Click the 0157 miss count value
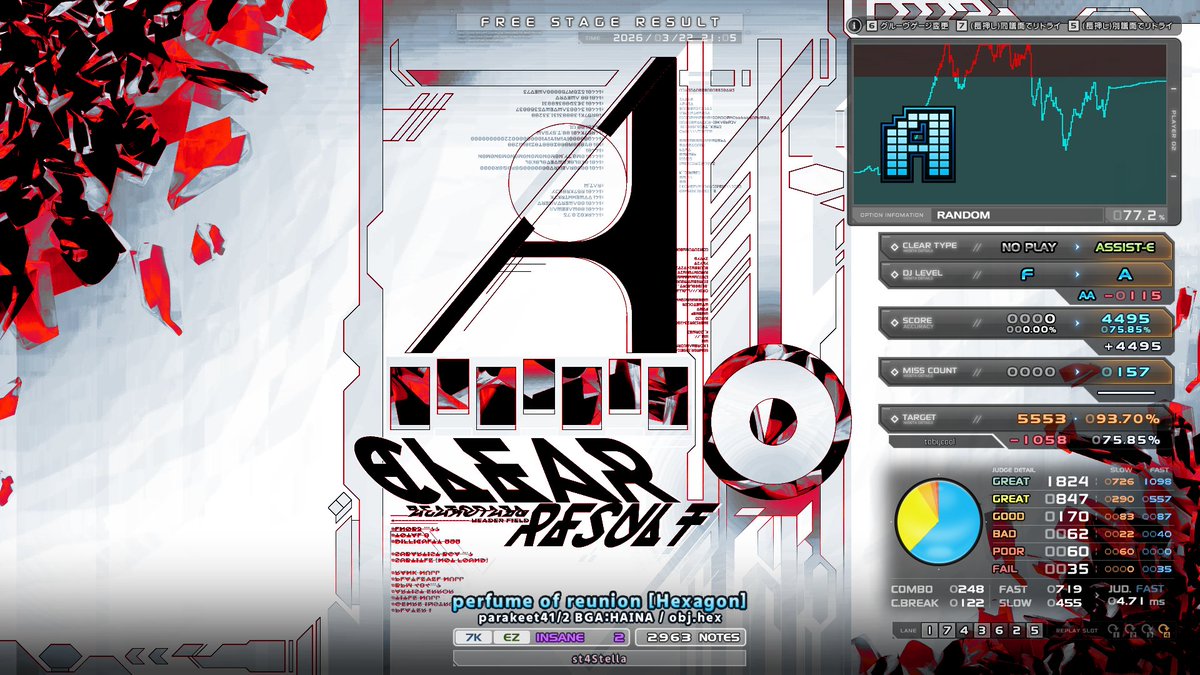The height and width of the screenshot is (675, 1200). [x=1125, y=372]
